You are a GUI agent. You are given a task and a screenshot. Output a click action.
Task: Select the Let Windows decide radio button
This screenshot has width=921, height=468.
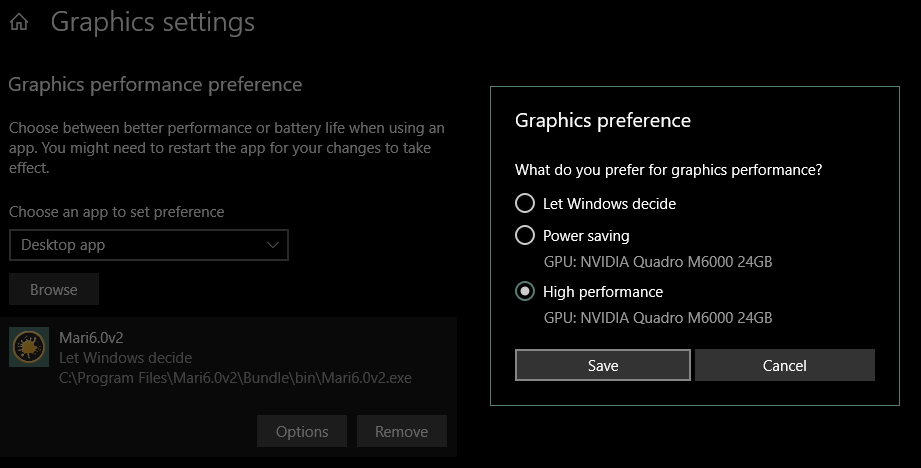coord(525,203)
